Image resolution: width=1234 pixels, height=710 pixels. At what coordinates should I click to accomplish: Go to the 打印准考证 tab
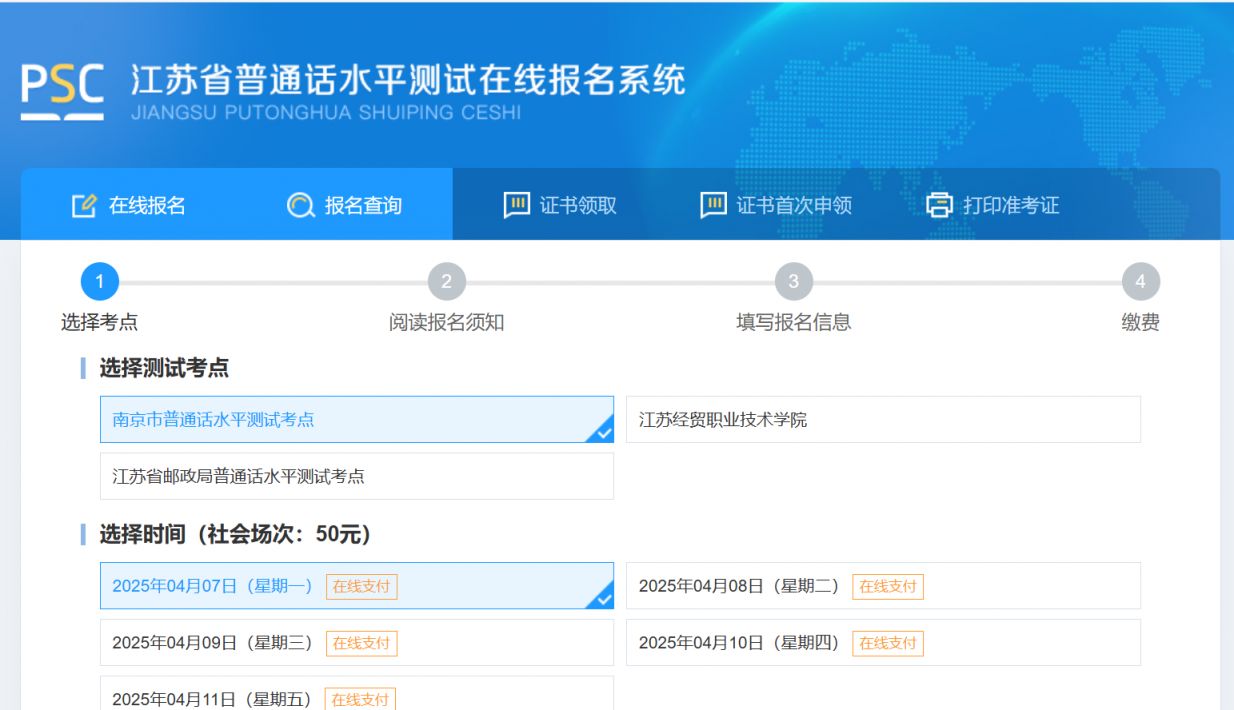(993, 205)
